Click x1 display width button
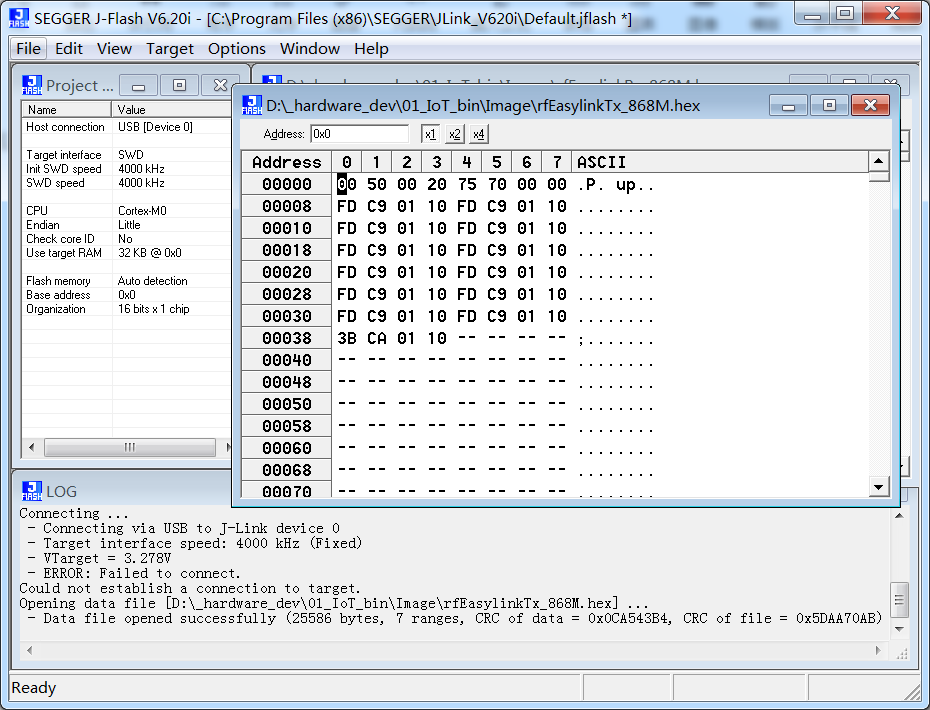930x710 pixels. pyautogui.click(x=430, y=132)
